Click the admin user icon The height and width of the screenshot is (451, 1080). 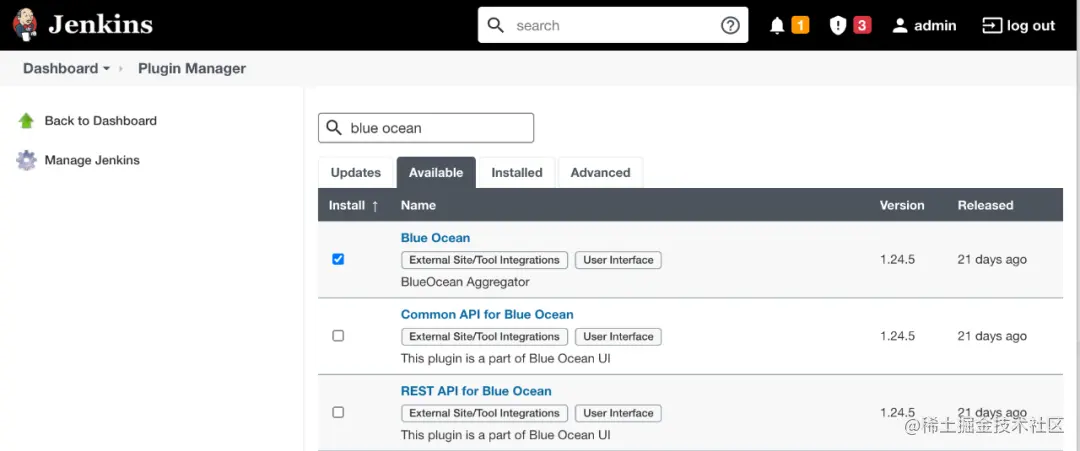click(900, 25)
